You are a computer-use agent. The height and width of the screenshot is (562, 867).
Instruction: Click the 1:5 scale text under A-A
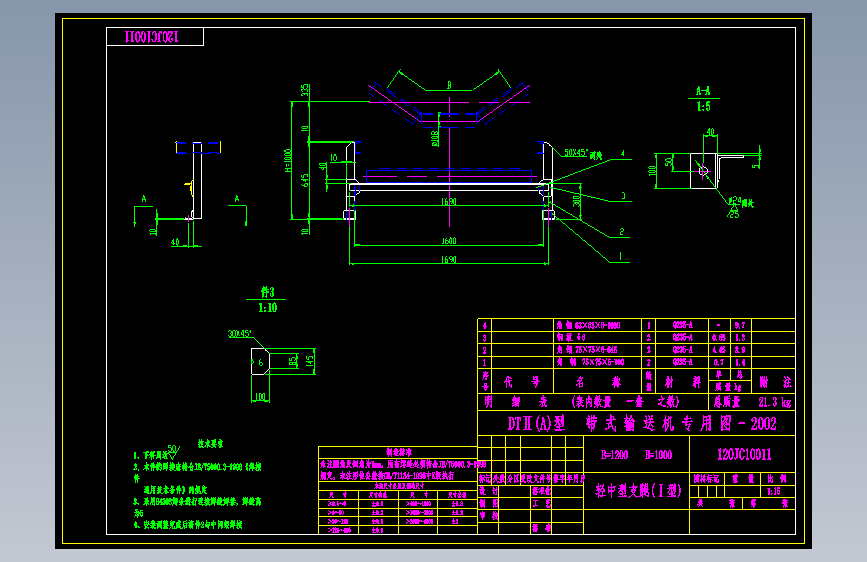703,106
